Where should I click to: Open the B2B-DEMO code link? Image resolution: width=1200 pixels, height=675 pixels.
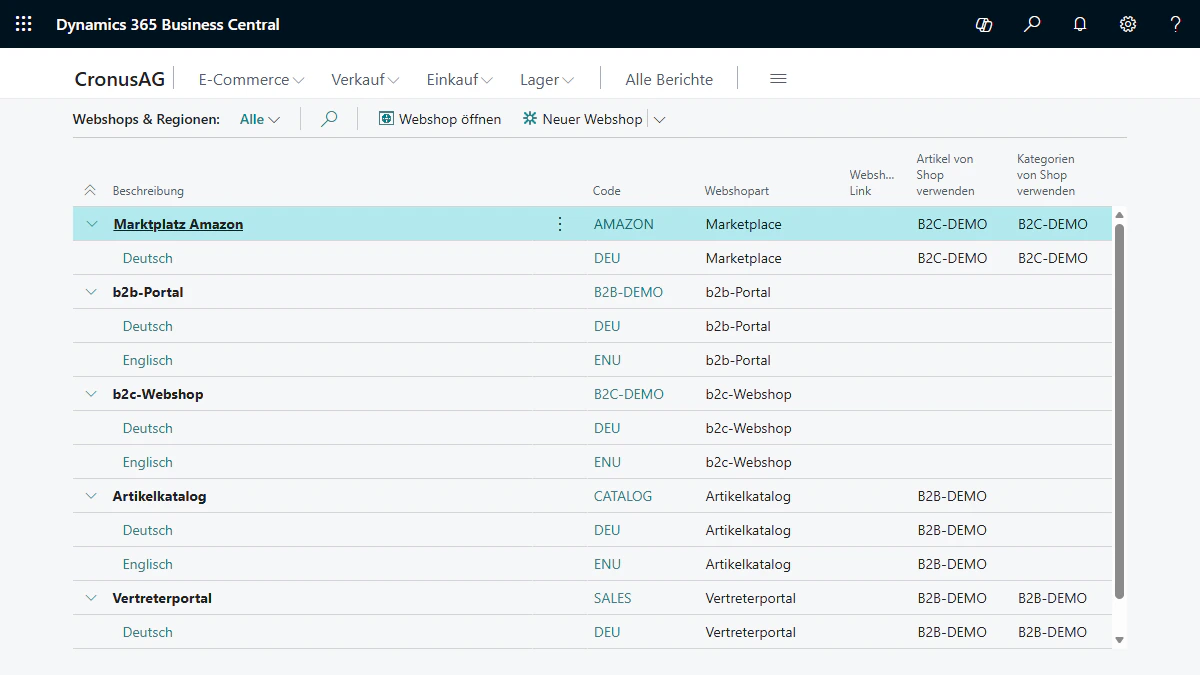(x=628, y=292)
